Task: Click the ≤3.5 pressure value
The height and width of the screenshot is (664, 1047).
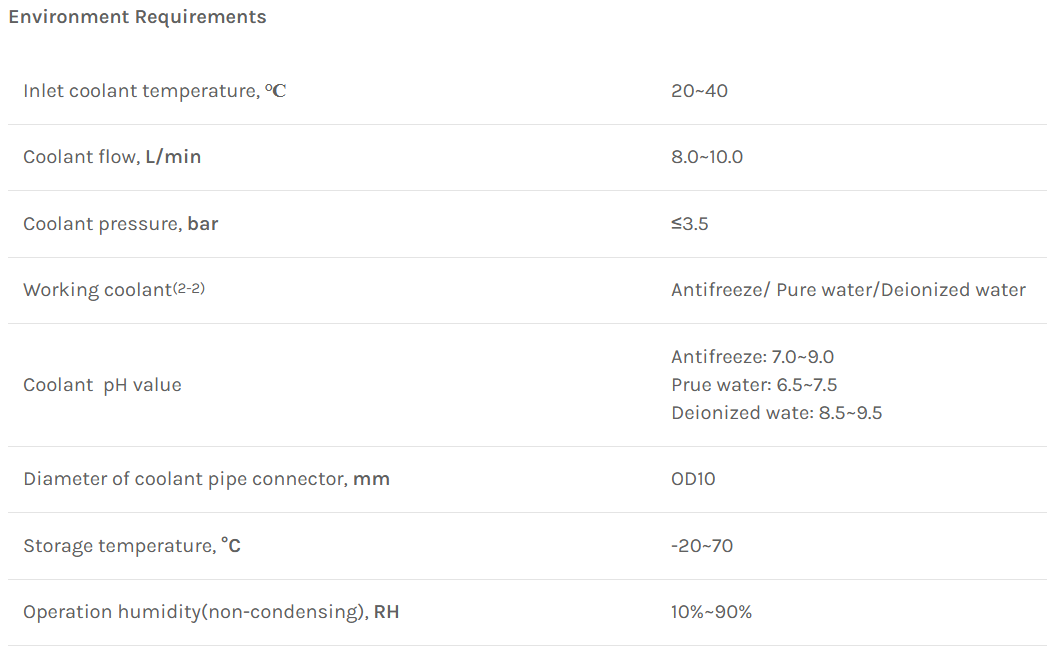Action: click(x=689, y=224)
